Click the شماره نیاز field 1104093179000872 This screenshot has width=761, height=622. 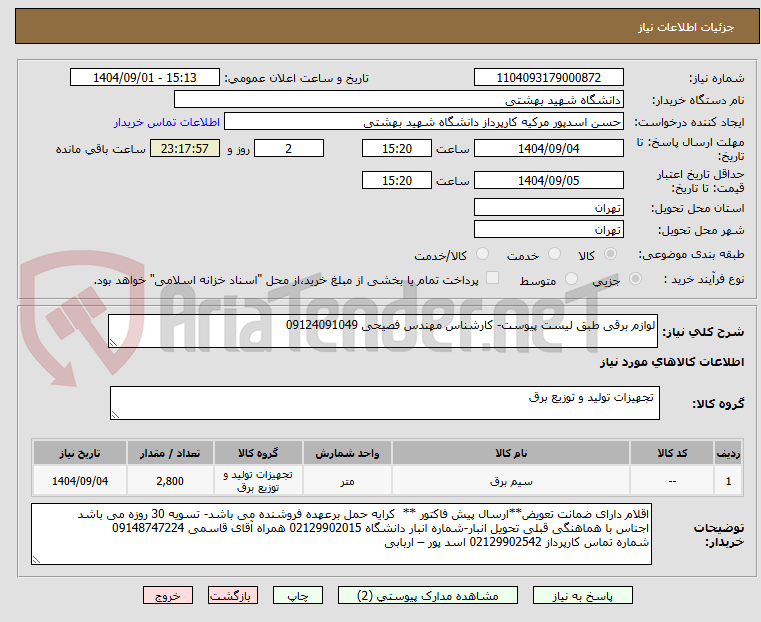tap(548, 78)
